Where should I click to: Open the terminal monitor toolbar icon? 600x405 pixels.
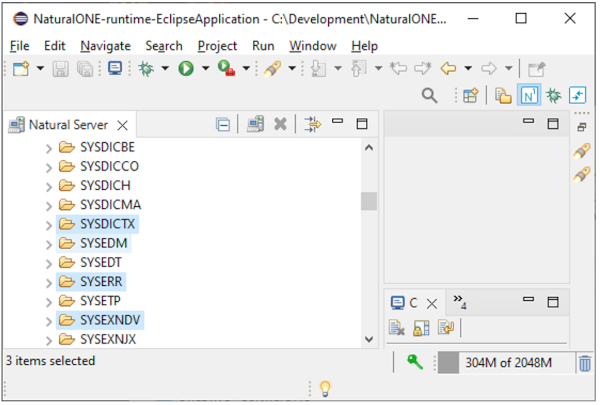coord(115,69)
